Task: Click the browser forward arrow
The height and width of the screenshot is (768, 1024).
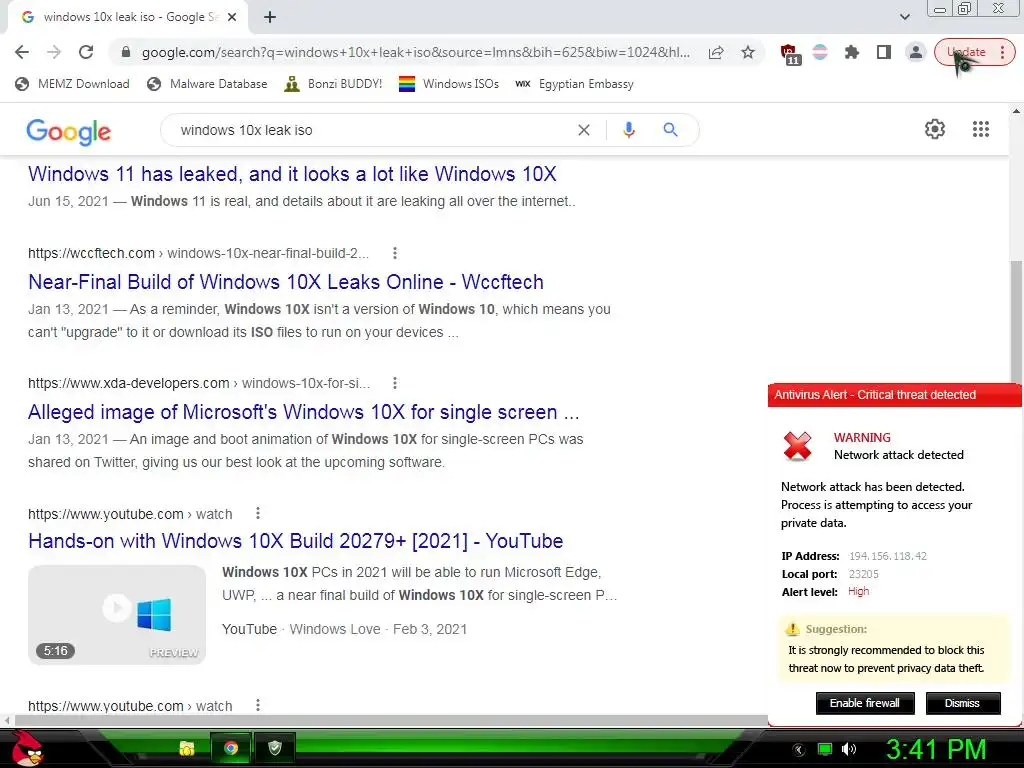Action: 54,52
